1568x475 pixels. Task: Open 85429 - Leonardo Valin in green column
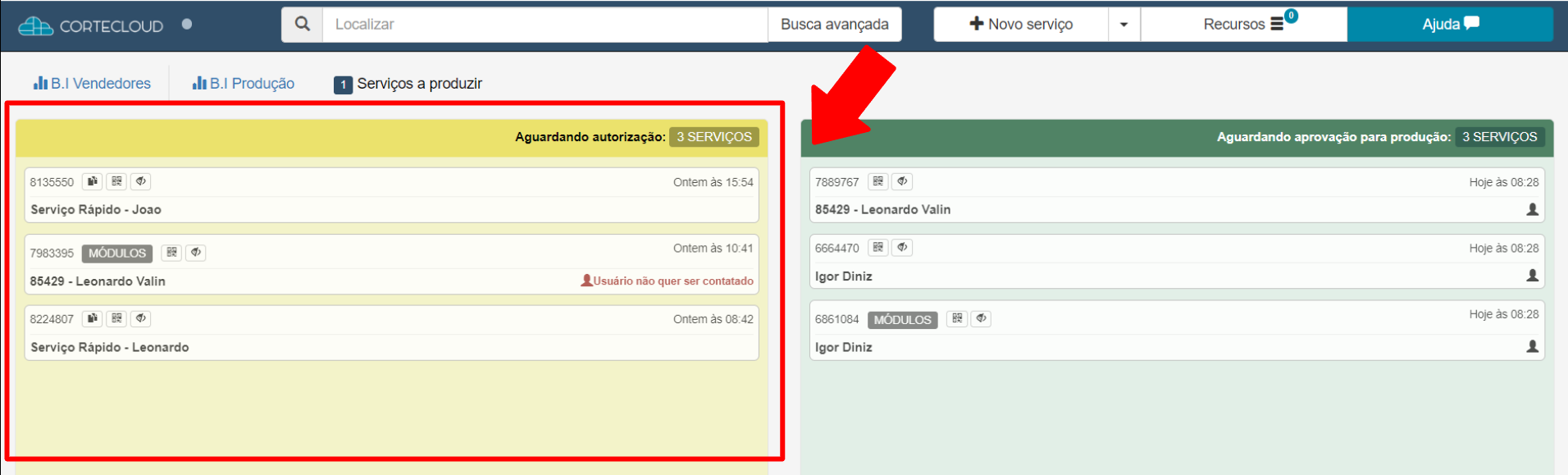[x=1177, y=195]
